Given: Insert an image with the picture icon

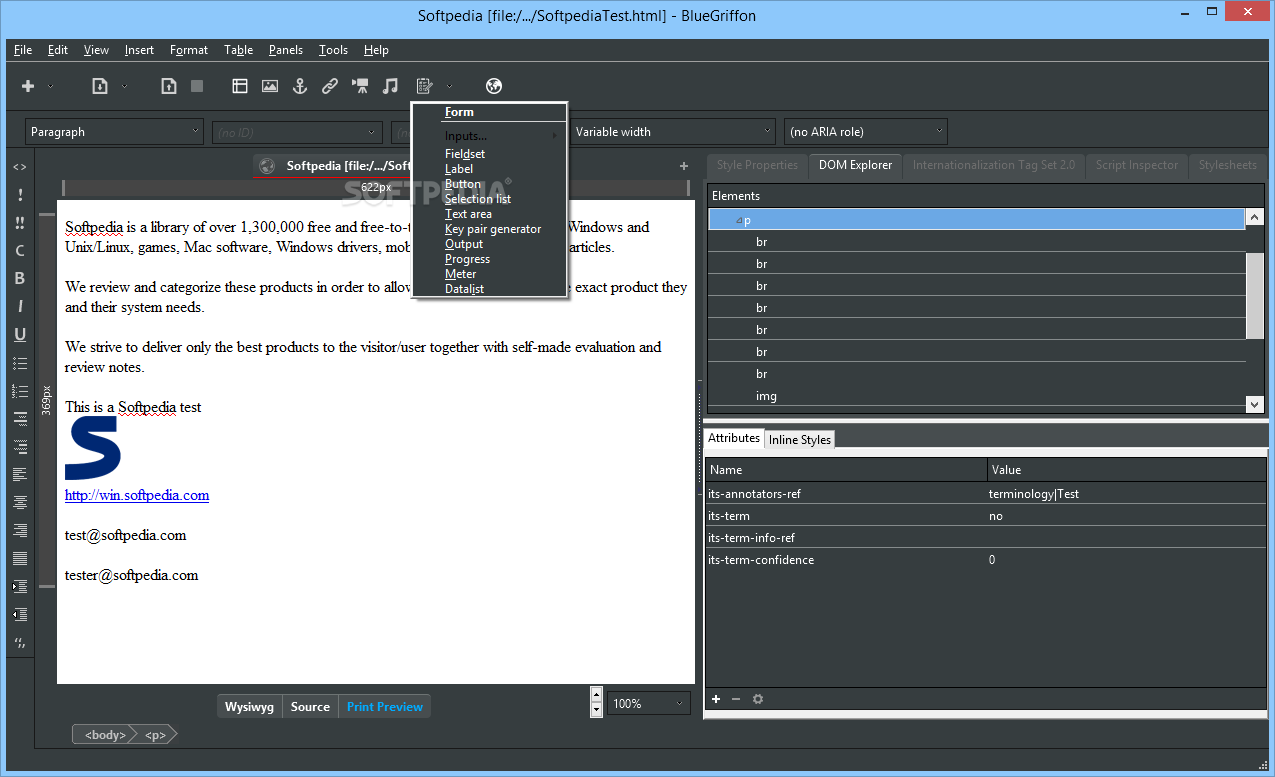Looking at the screenshot, I should [270, 86].
